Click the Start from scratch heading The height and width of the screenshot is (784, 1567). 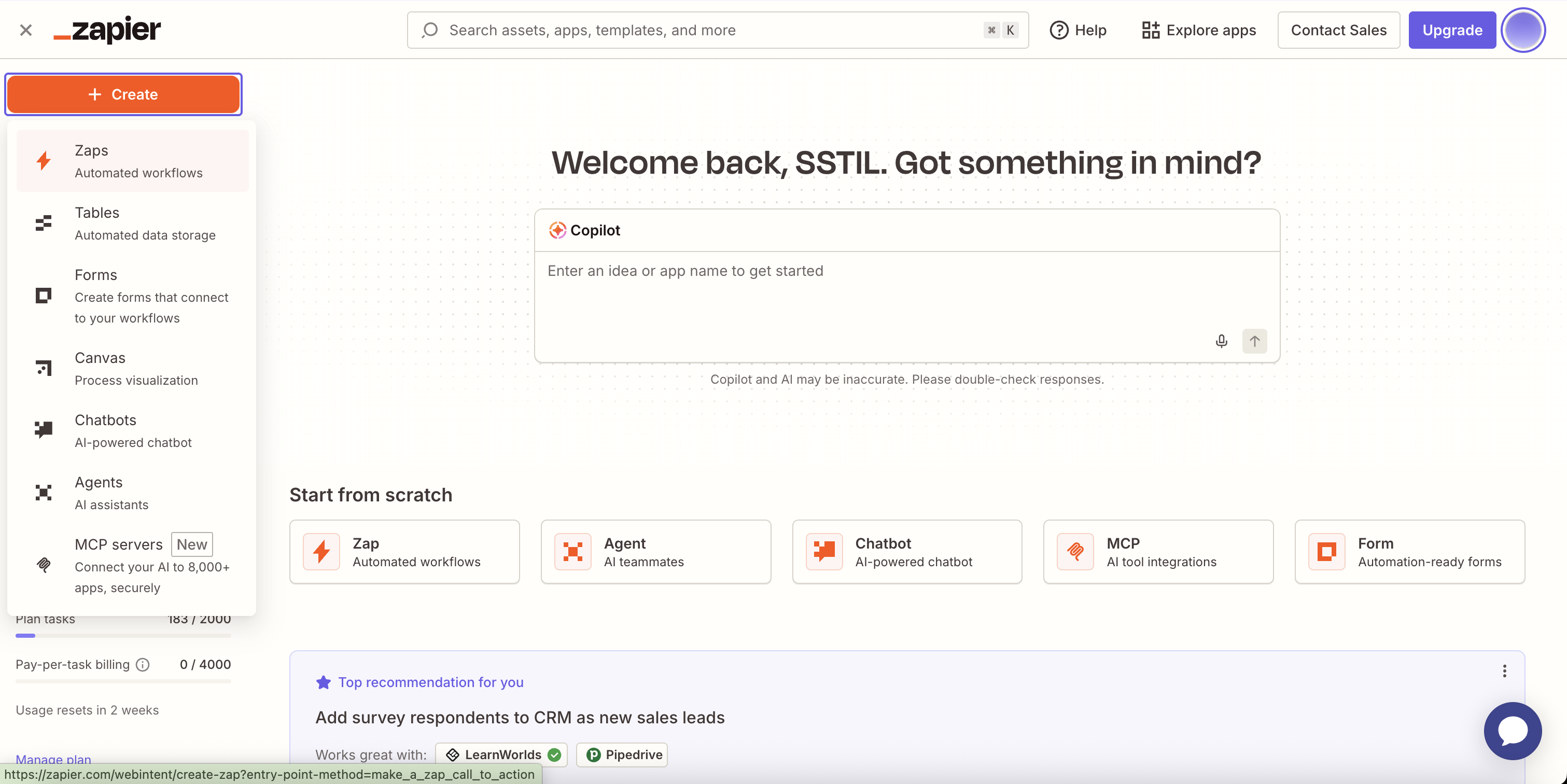tap(370, 495)
